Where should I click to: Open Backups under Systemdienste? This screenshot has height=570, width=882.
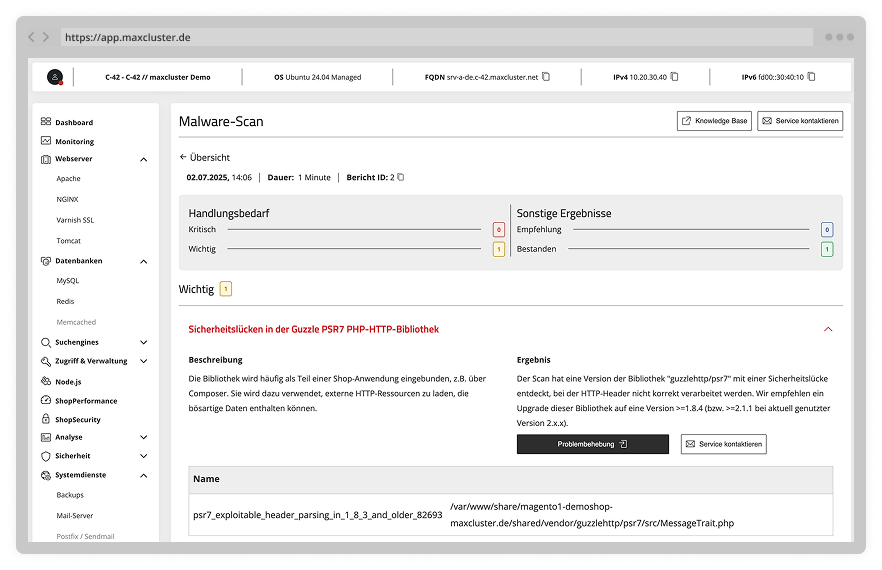pos(70,495)
